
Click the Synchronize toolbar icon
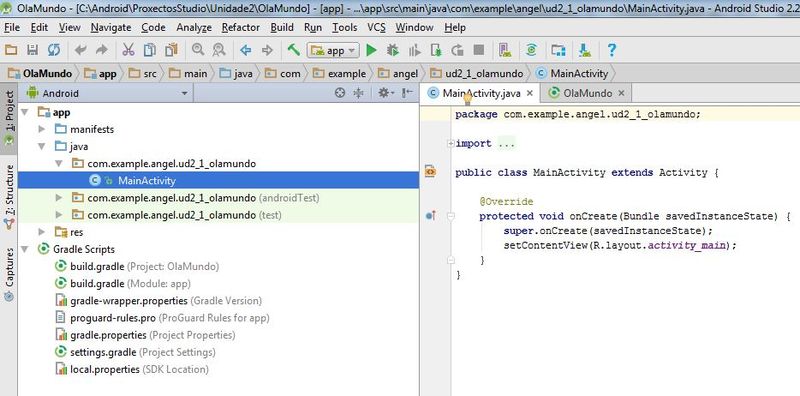point(54,50)
